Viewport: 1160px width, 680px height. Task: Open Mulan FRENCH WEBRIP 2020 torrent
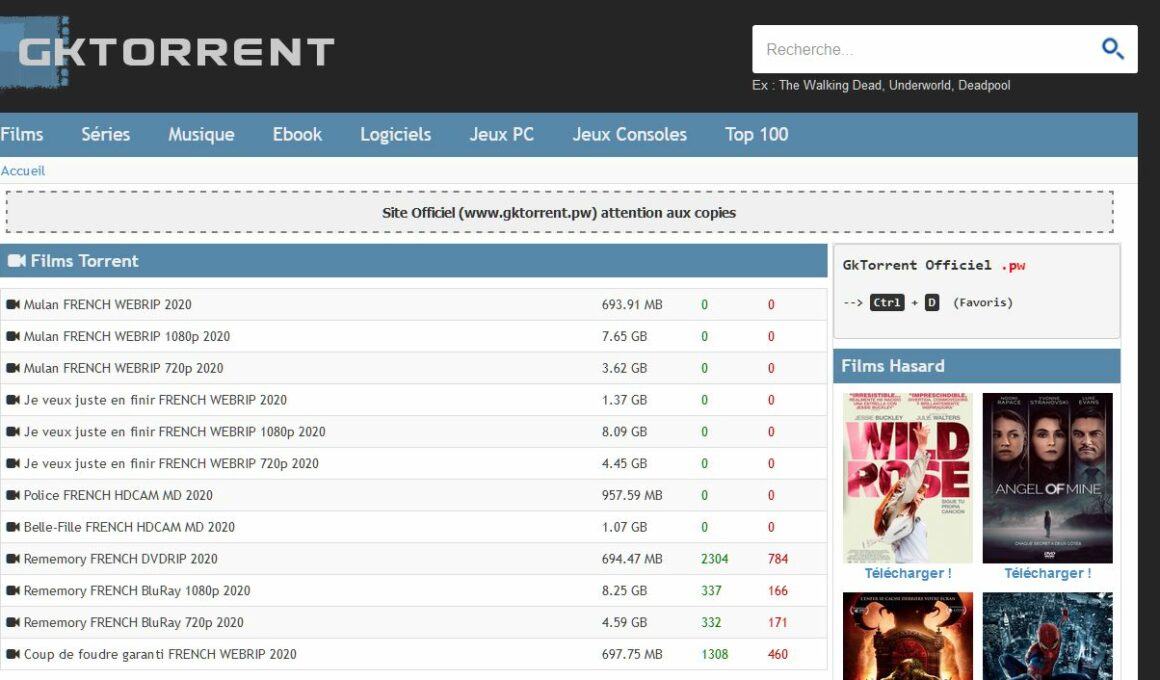coord(107,304)
